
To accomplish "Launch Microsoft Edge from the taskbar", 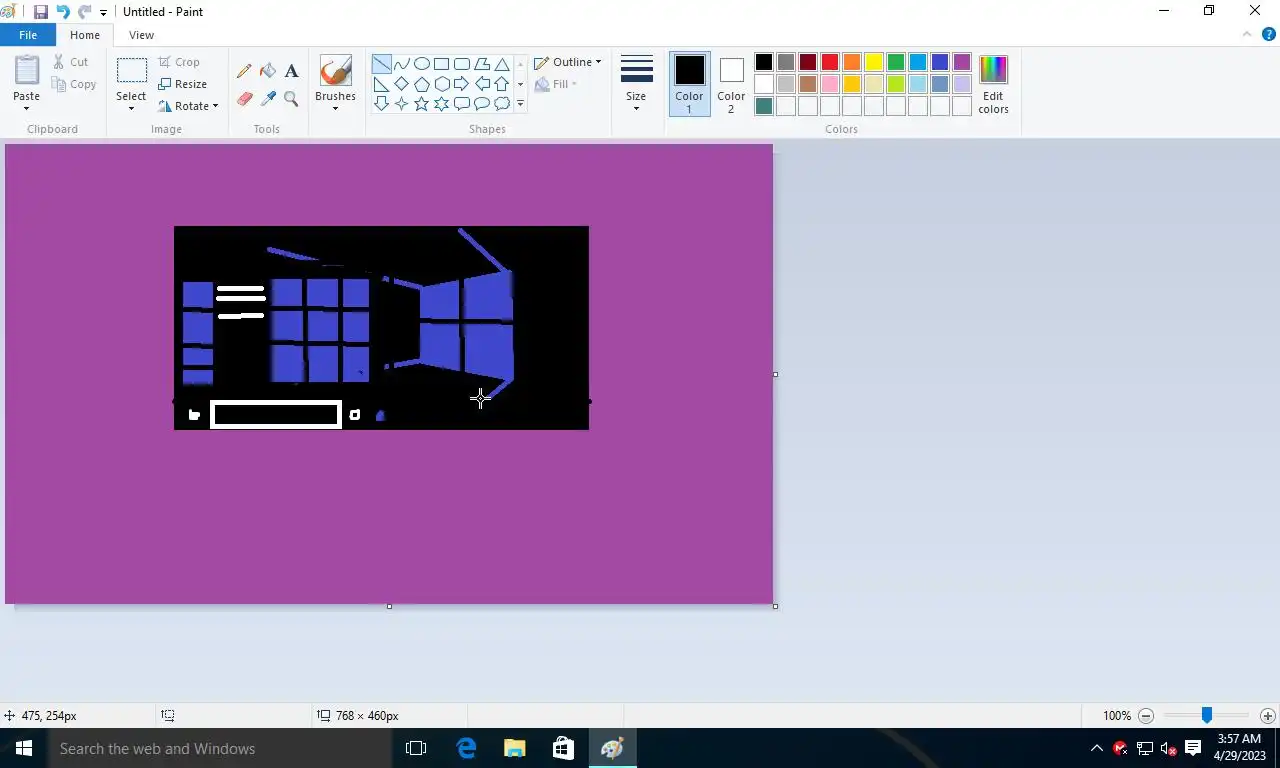I will coord(466,748).
